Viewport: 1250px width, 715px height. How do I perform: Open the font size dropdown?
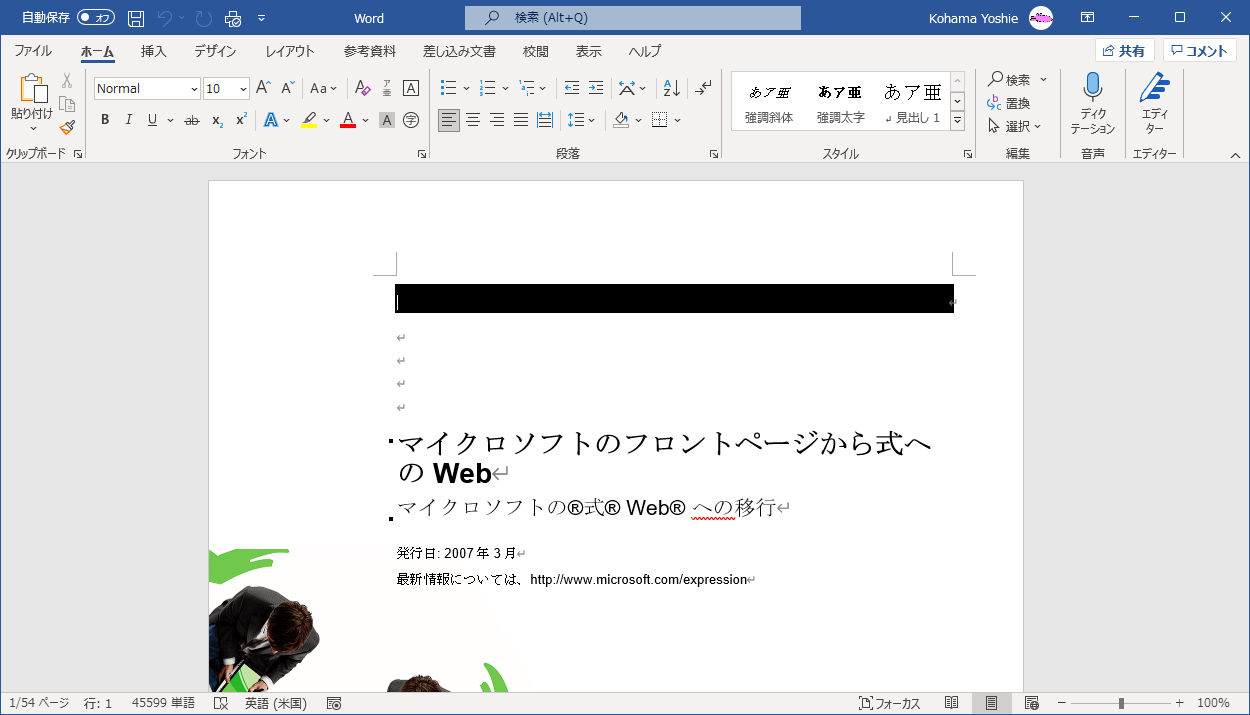(x=243, y=89)
